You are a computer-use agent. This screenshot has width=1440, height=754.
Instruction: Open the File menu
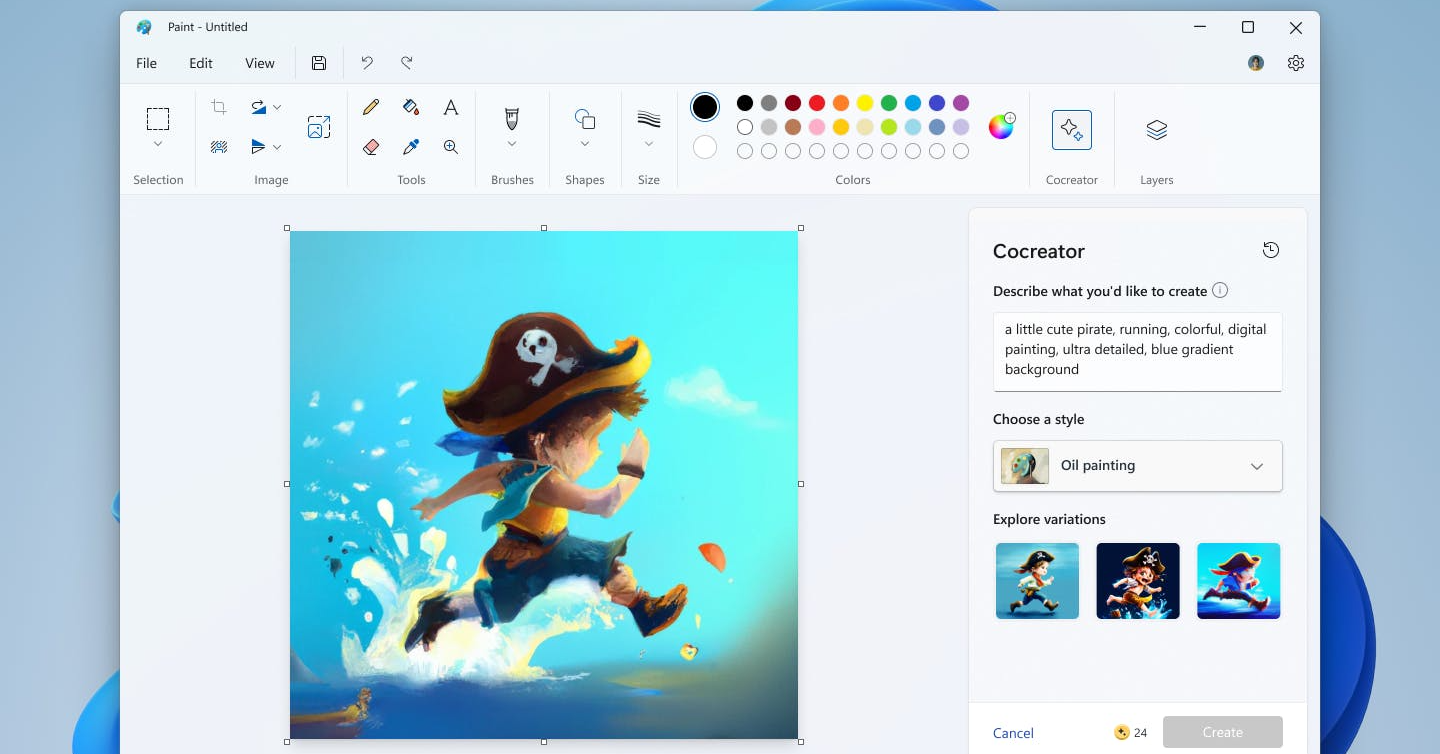point(147,63)
